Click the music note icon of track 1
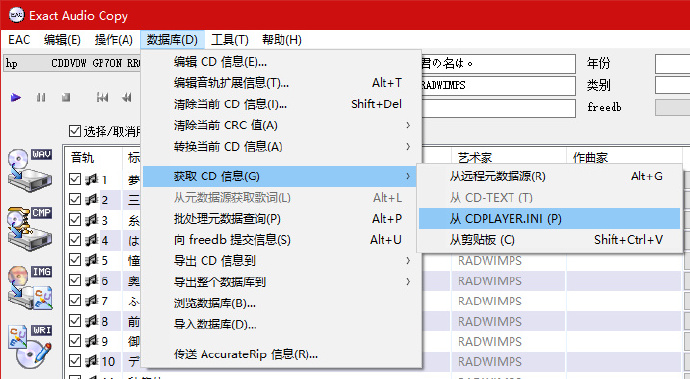This screenshot has height=379, width=690. pyautogui.click(x=92, y=179)
